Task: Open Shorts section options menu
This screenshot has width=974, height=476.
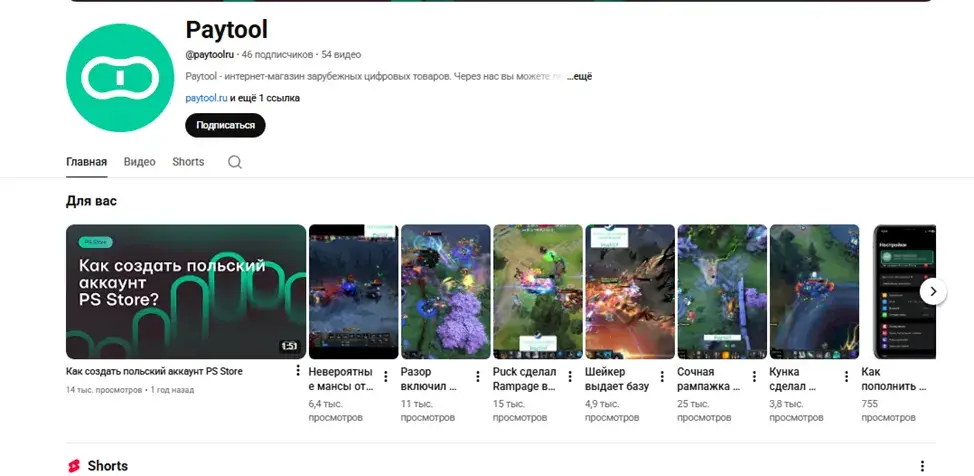Action: (x=922, y=466)
